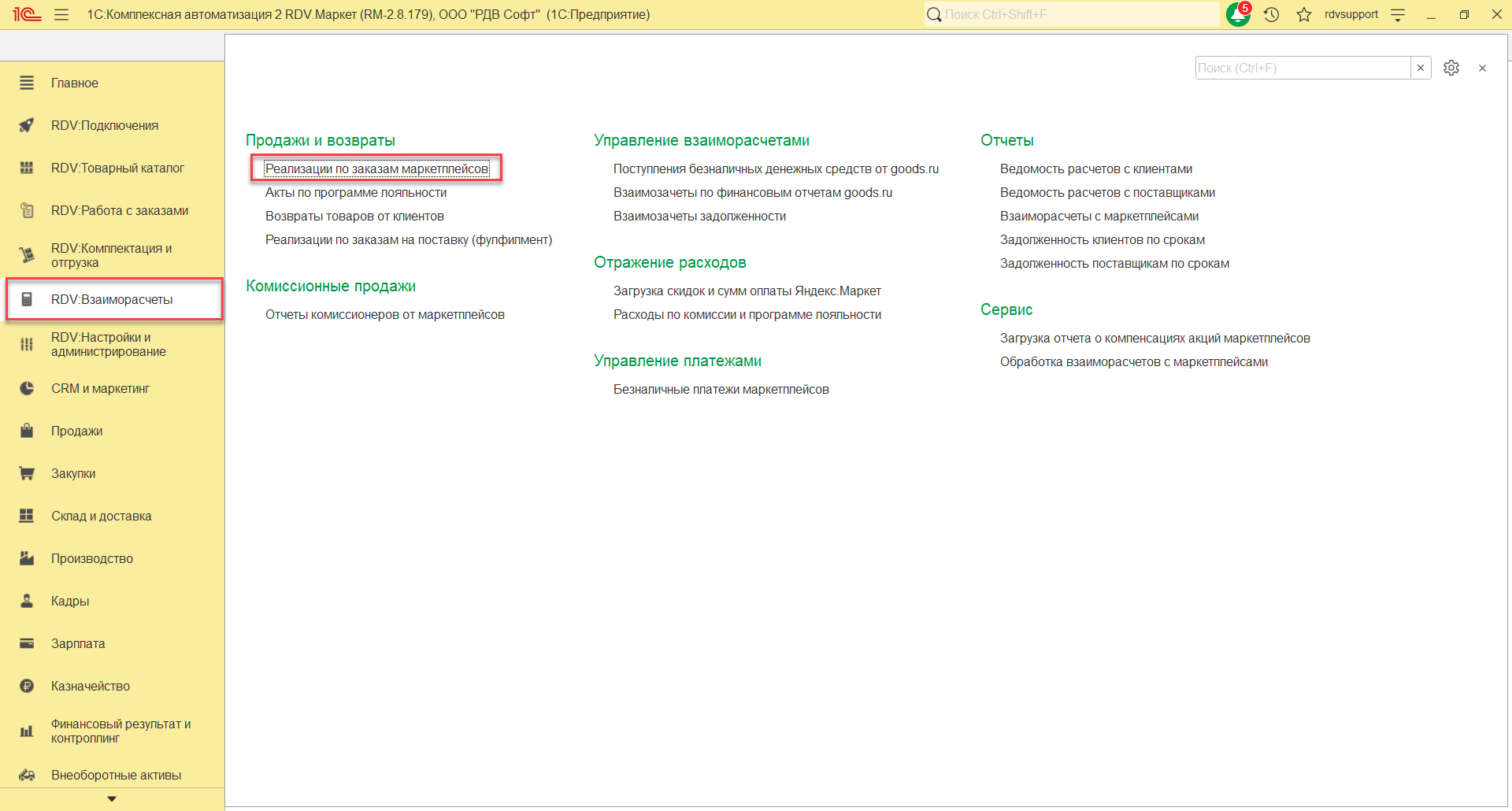Open Задолженность поставщикам по срокам report
Image resolution: width=1512 pixels, height=811 pixels.
[x=1114, y=263]
